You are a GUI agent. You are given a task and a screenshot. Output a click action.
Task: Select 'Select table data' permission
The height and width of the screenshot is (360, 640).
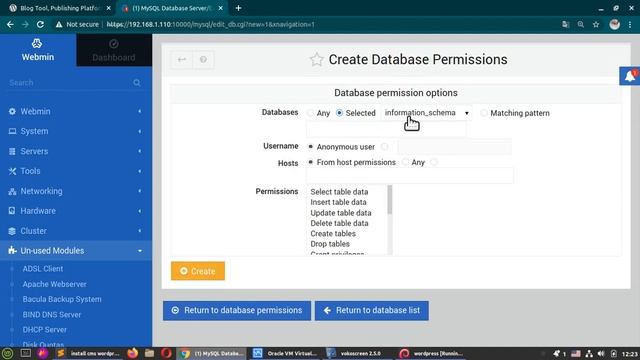339,192
